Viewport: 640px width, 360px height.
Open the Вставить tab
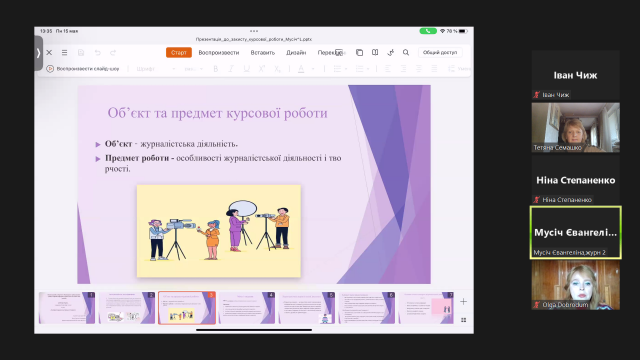click(x=262, y=53)
